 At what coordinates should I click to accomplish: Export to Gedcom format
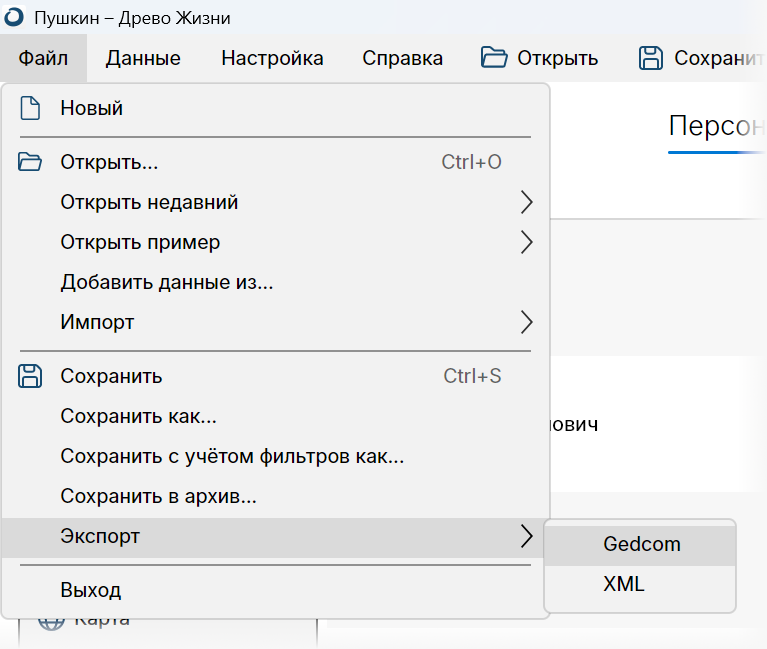[x=640, y=544]
